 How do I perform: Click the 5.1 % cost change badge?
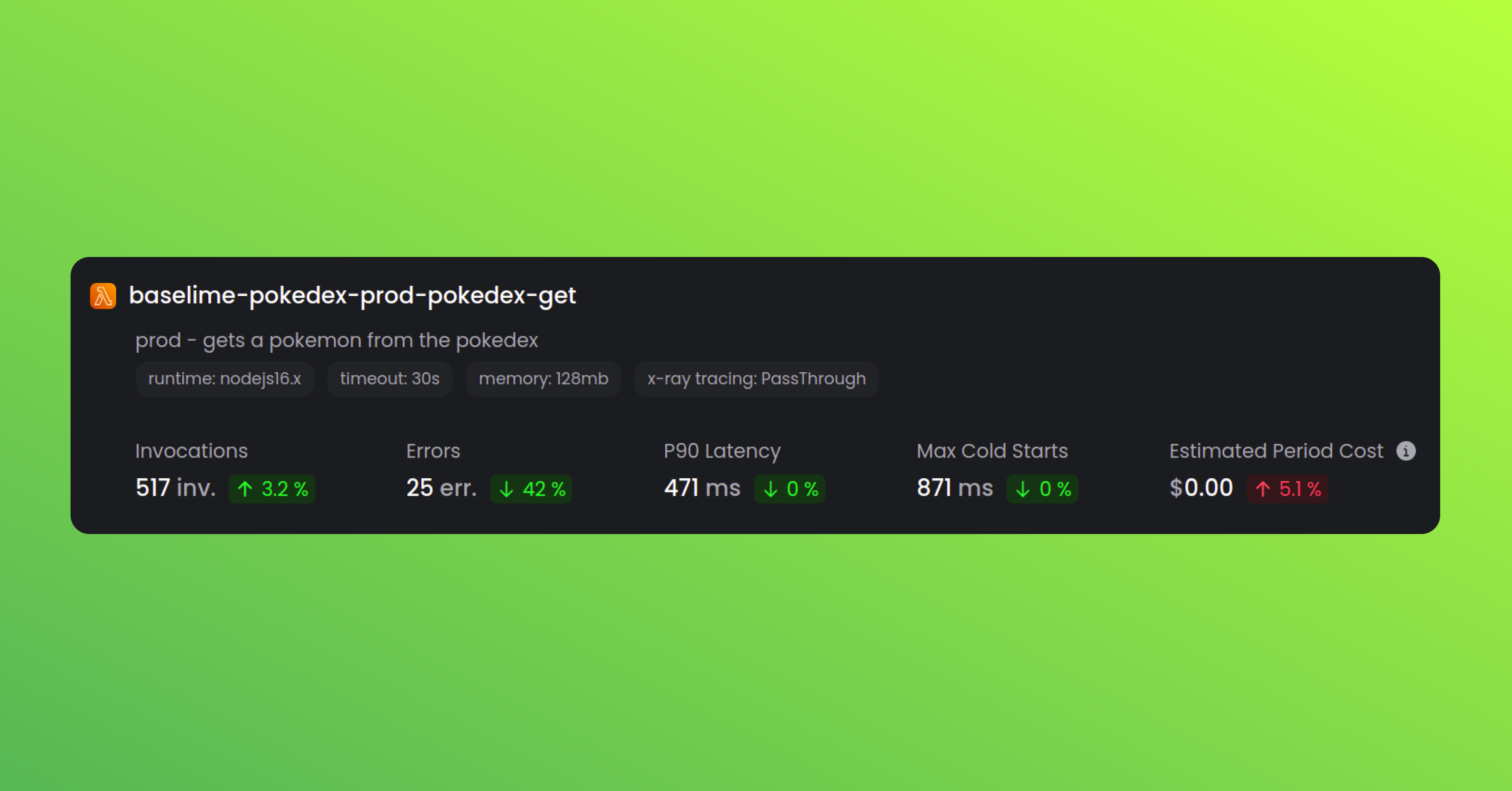coord(1287,489)
